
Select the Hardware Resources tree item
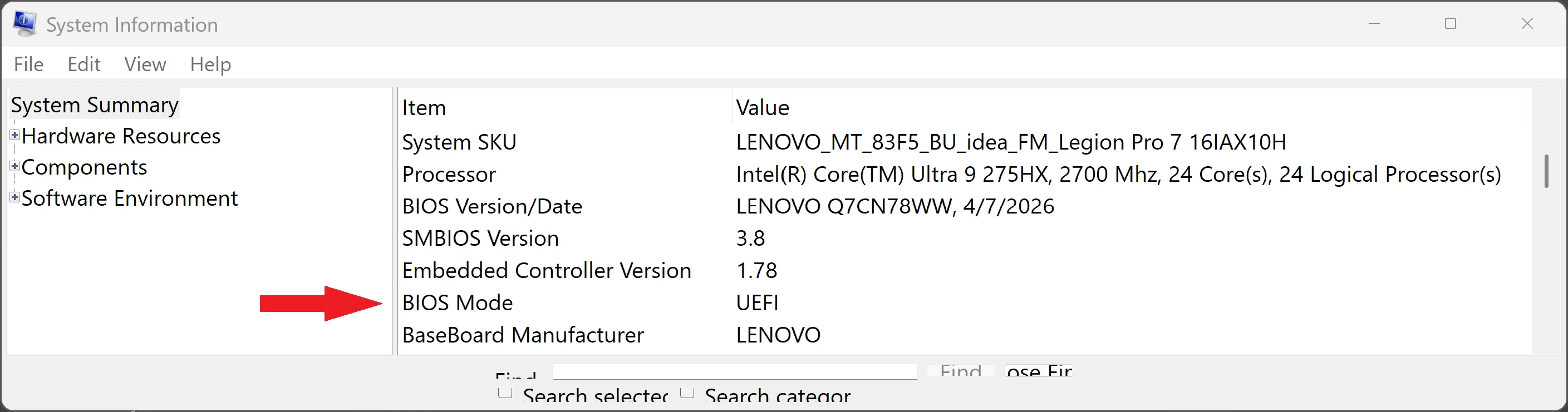pyautogui.click(x=121, y=136)
